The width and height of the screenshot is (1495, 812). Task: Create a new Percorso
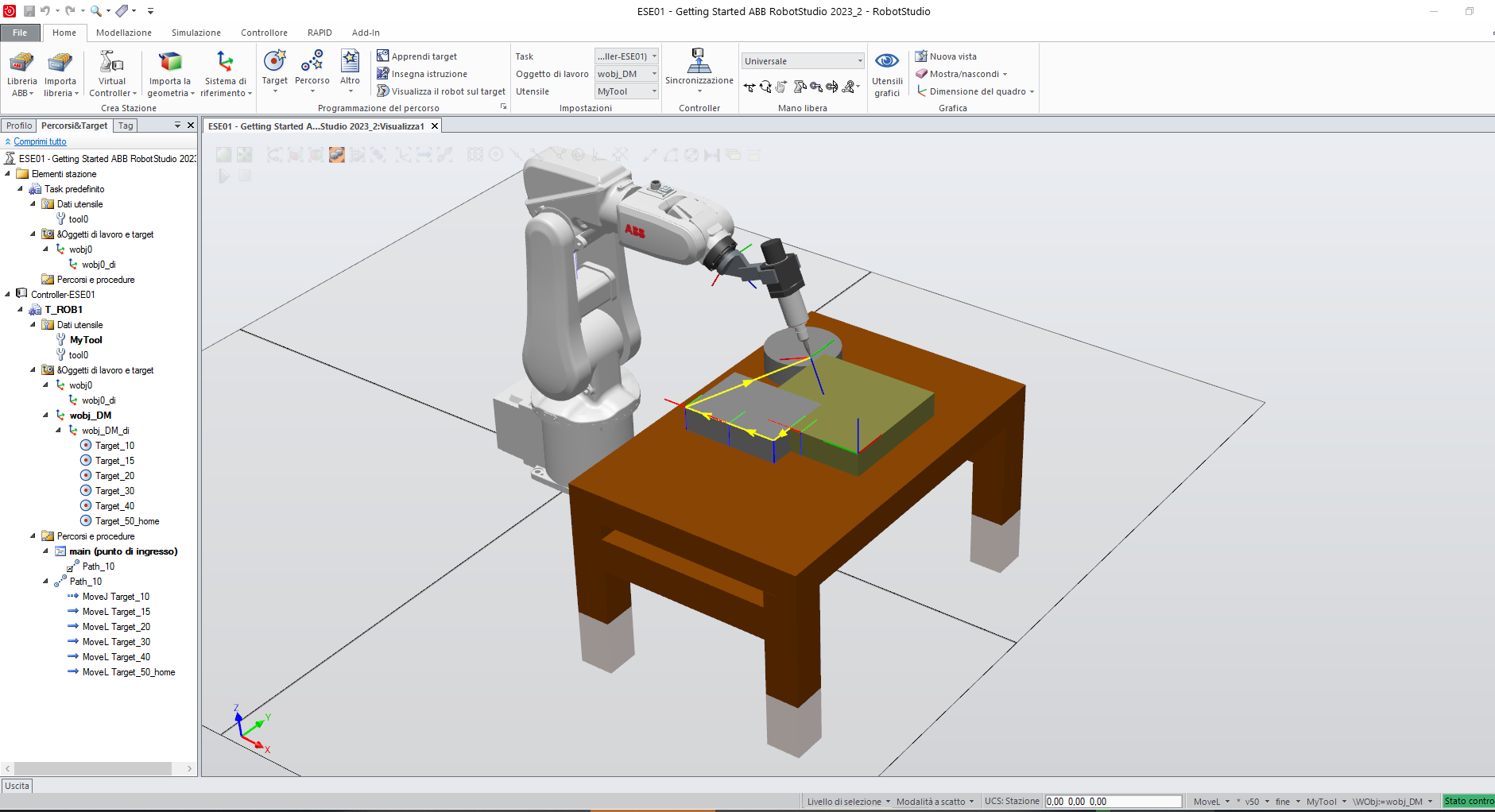(312, 70)
